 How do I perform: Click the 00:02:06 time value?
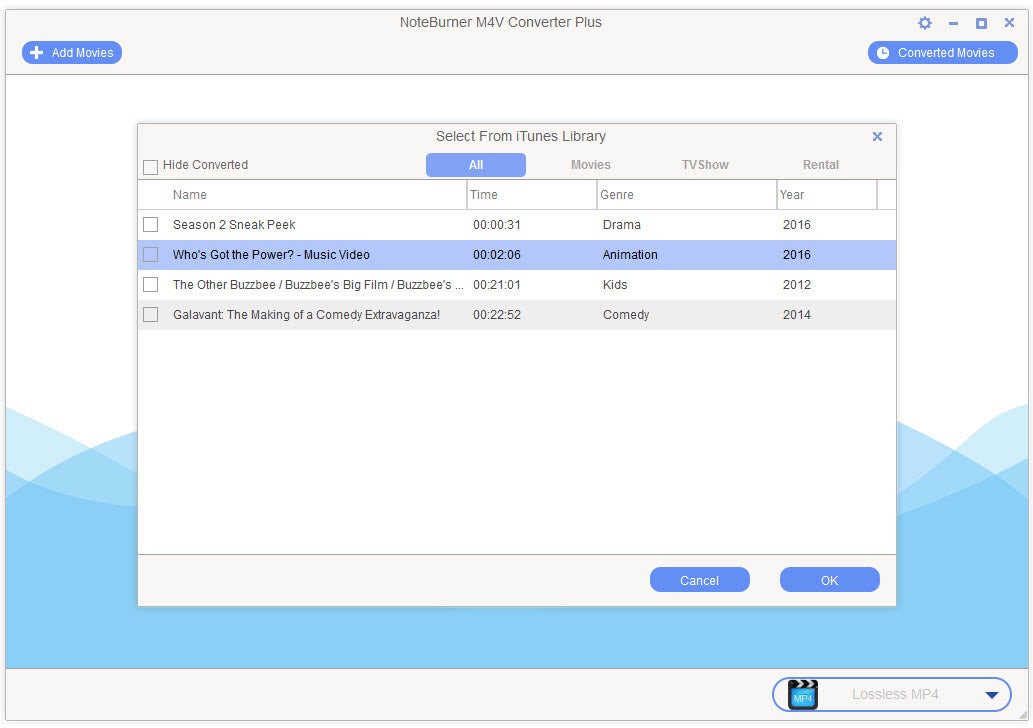[x=497, y=255]
